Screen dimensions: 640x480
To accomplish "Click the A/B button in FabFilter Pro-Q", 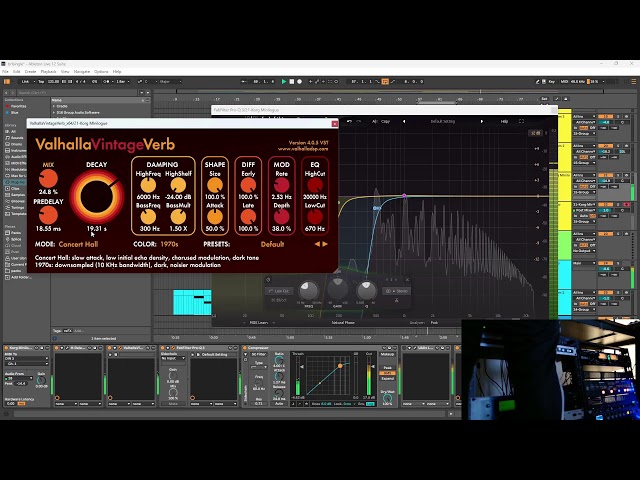I will click(x=374, y=121).
